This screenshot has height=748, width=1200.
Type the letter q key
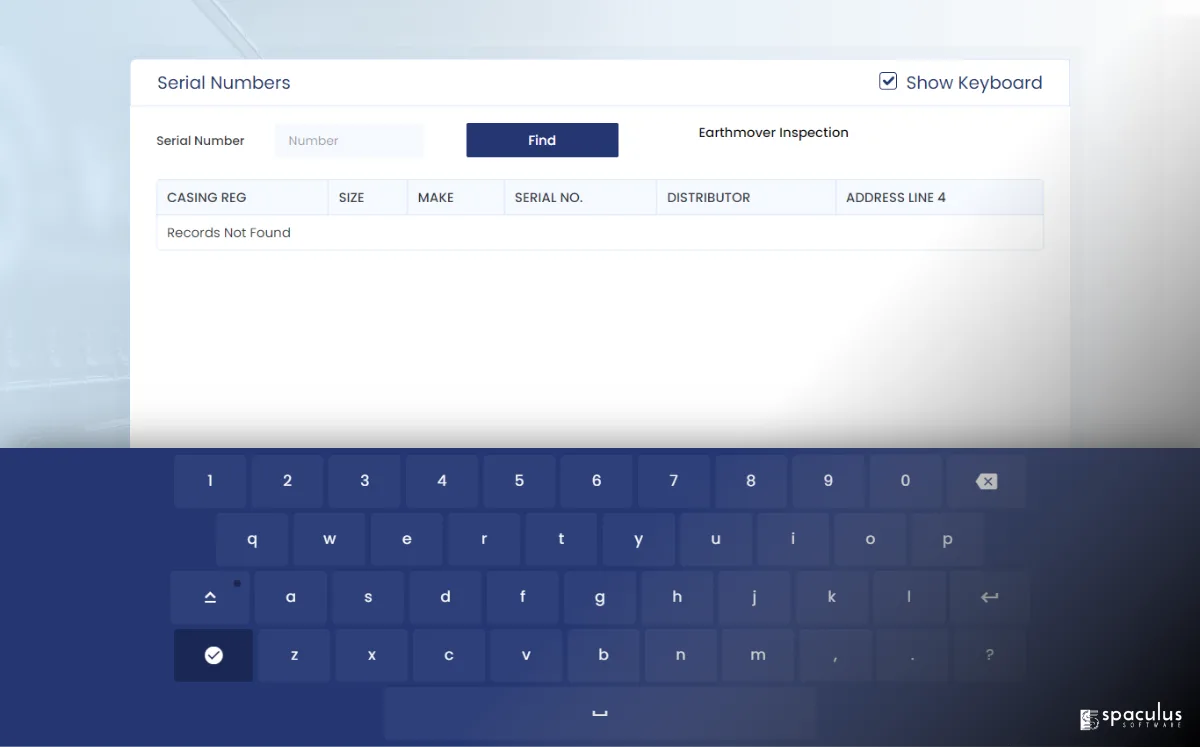(x=252, y=539)
